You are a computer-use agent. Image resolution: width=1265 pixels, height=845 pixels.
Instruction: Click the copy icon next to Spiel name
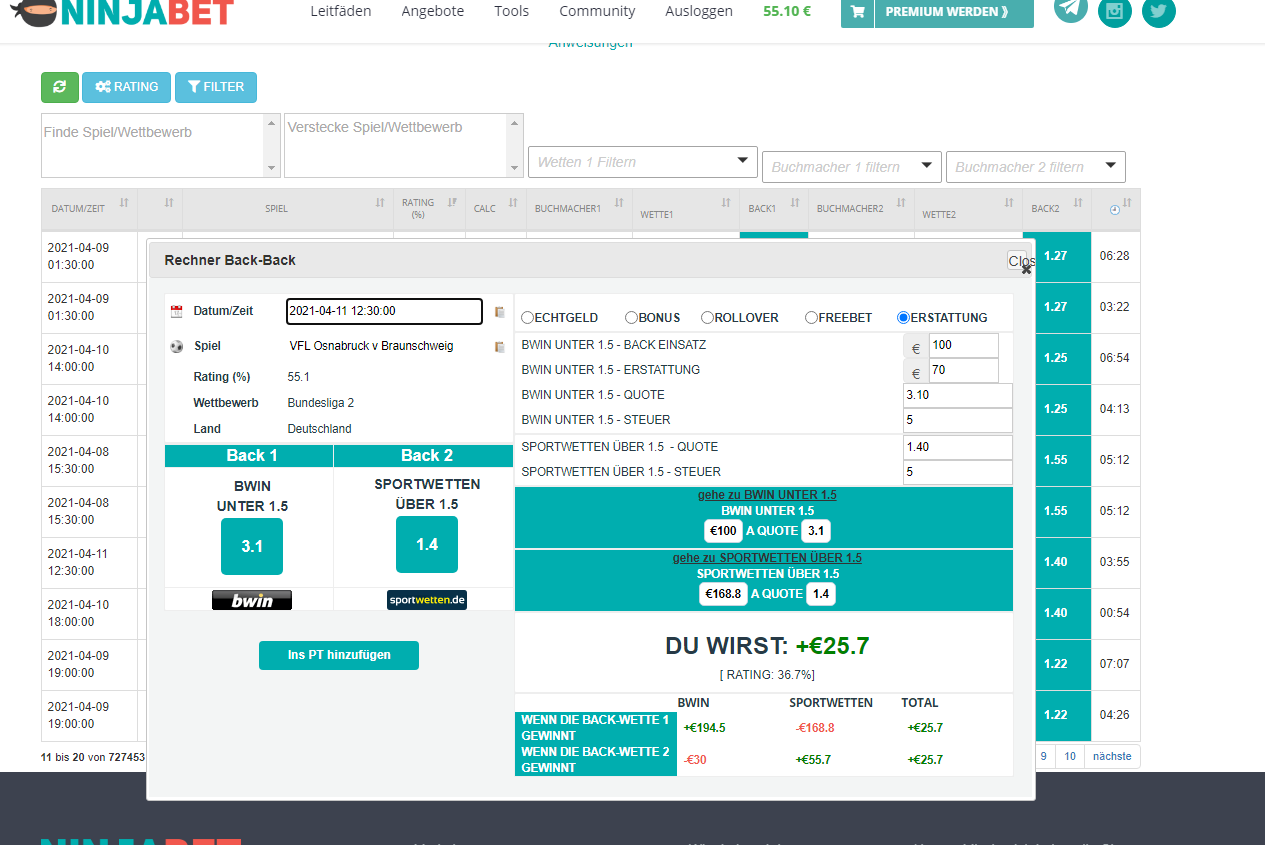pyautogui.click(x=499, y=347)
